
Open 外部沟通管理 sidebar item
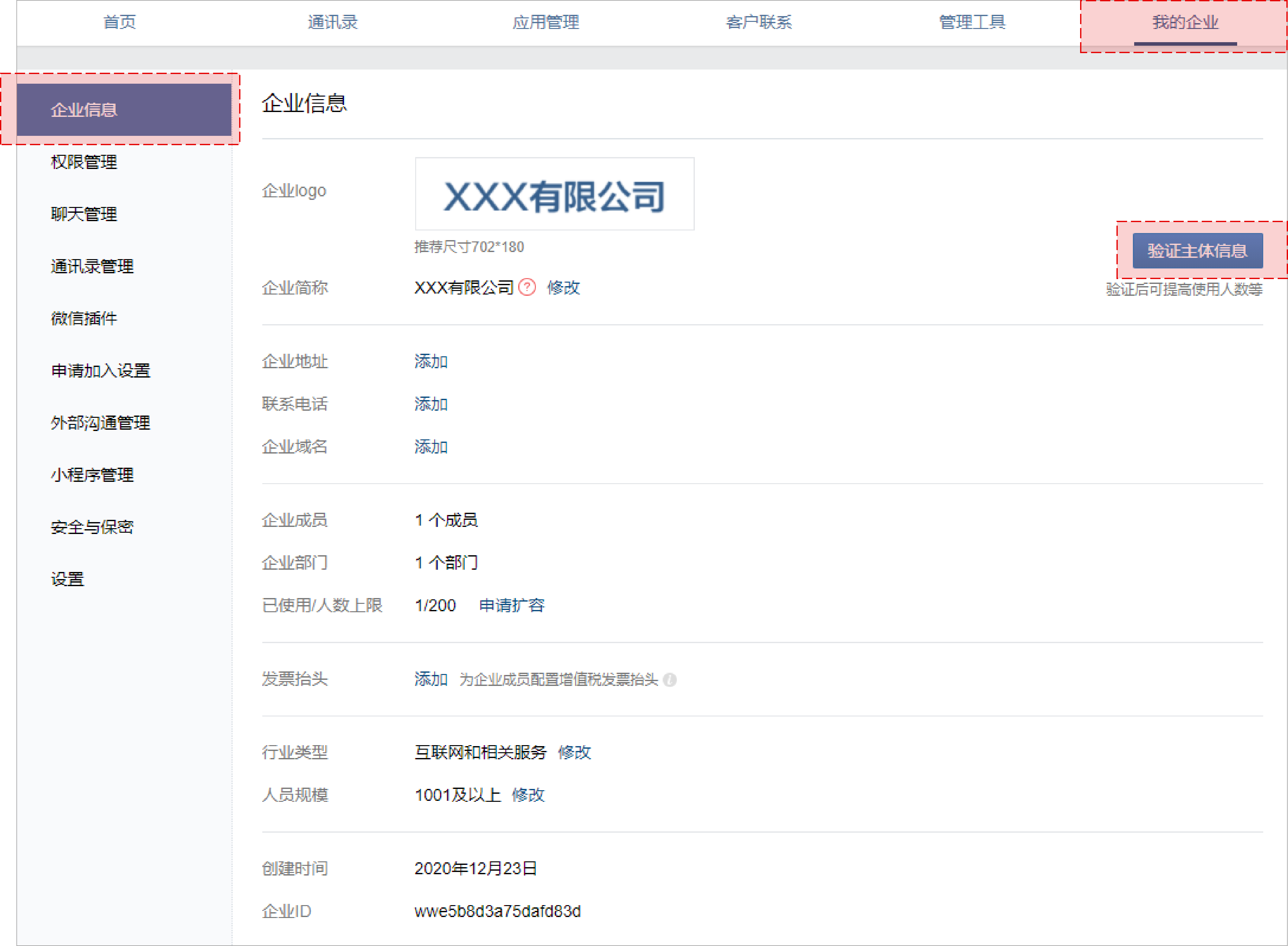100,423
